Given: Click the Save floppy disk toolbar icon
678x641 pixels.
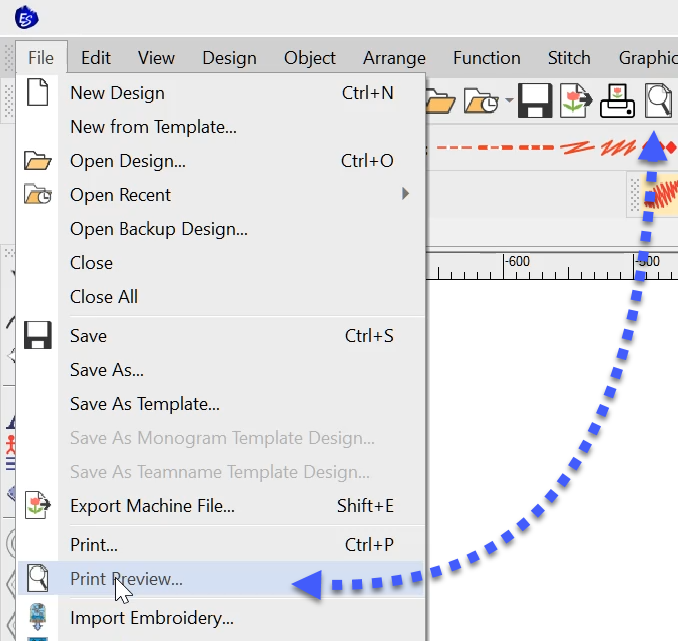Looking at the screenshot, I should click(x=535, y=101).
